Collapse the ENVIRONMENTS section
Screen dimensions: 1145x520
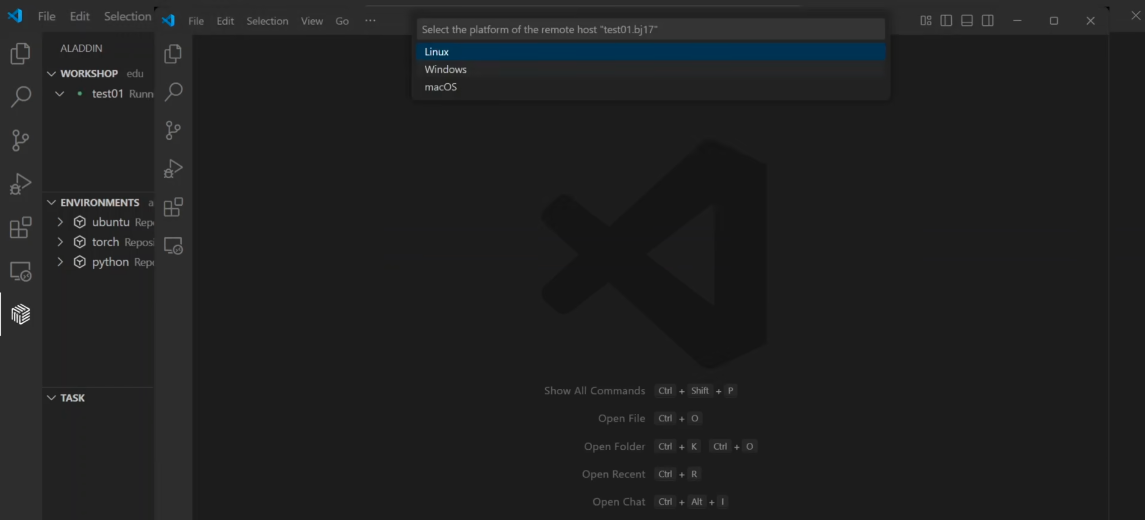click(x=52, y=202)
